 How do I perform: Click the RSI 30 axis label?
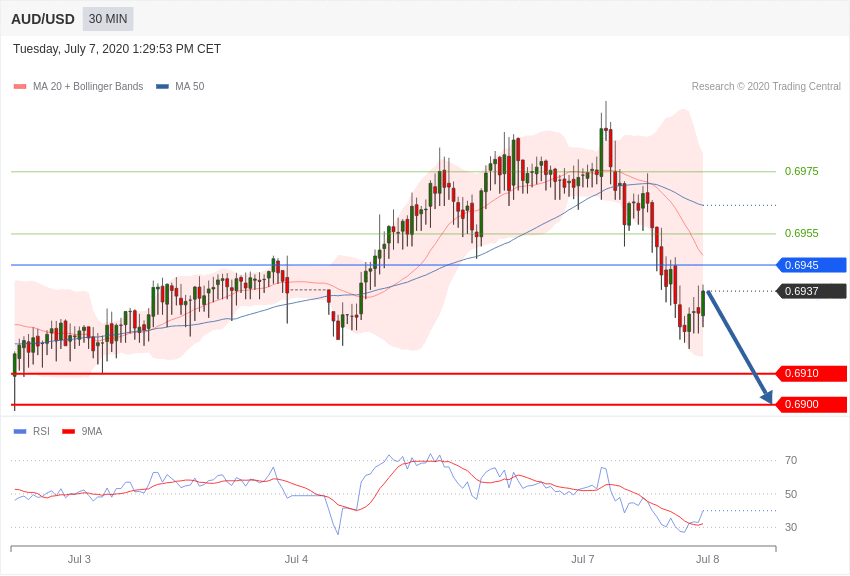[791, 527]
